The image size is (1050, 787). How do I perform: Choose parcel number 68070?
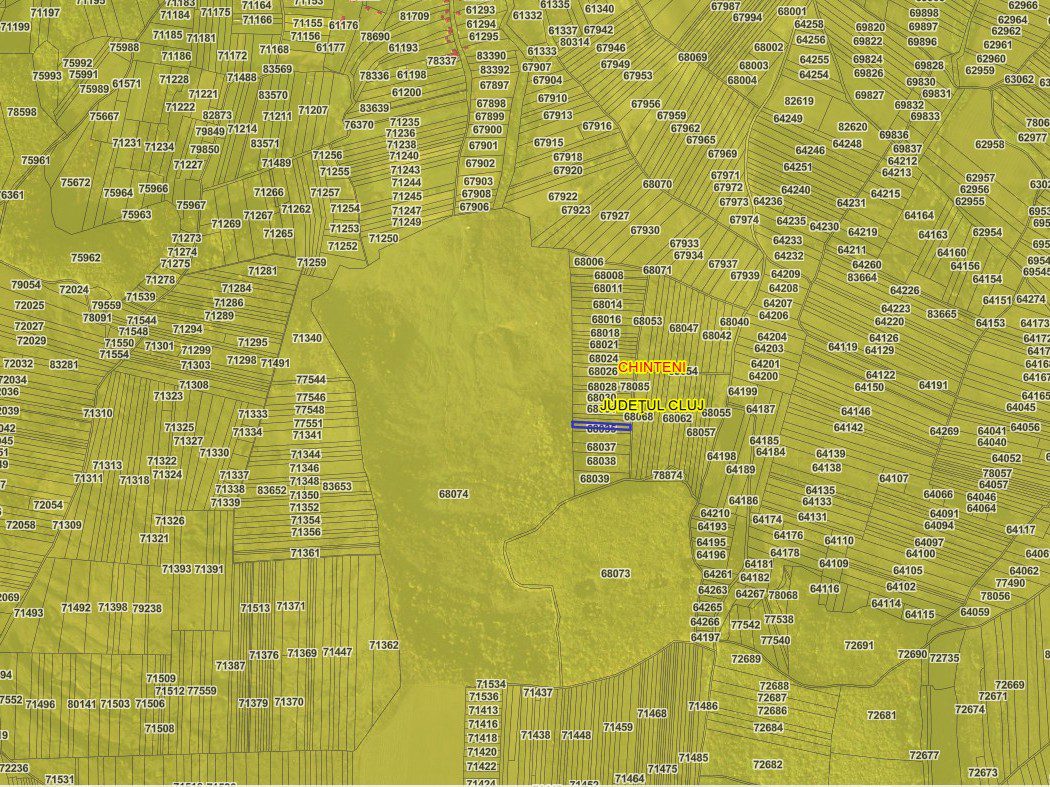coord(657,184)
